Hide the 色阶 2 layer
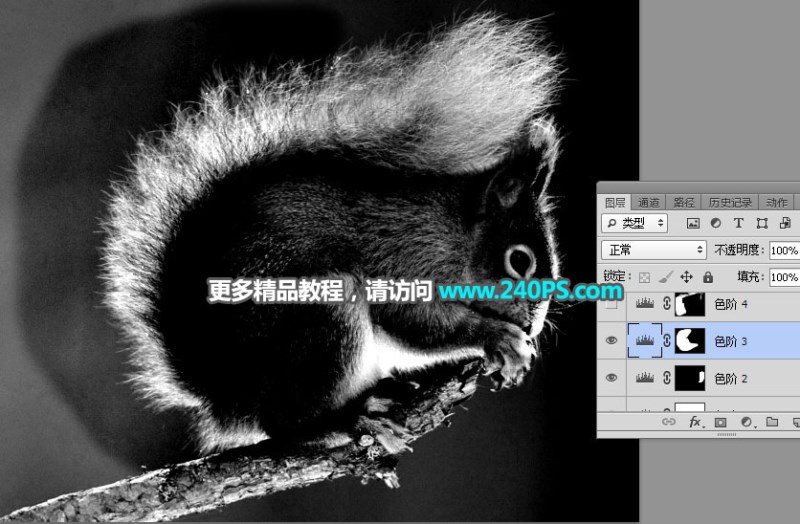The width and height of the screenshot is (800, 524). [x=611, y=378]
